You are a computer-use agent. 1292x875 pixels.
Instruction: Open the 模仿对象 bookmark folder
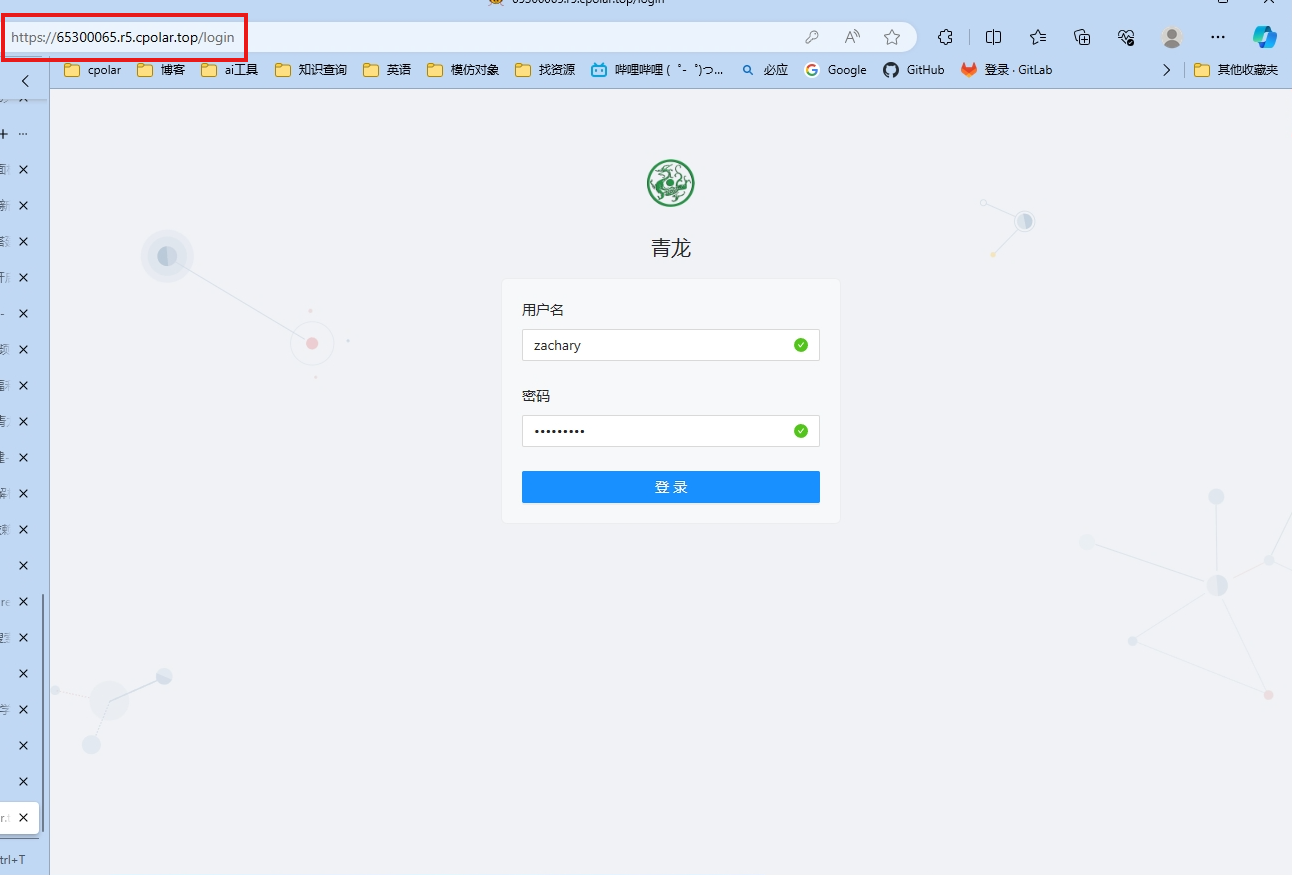point(463,70)
